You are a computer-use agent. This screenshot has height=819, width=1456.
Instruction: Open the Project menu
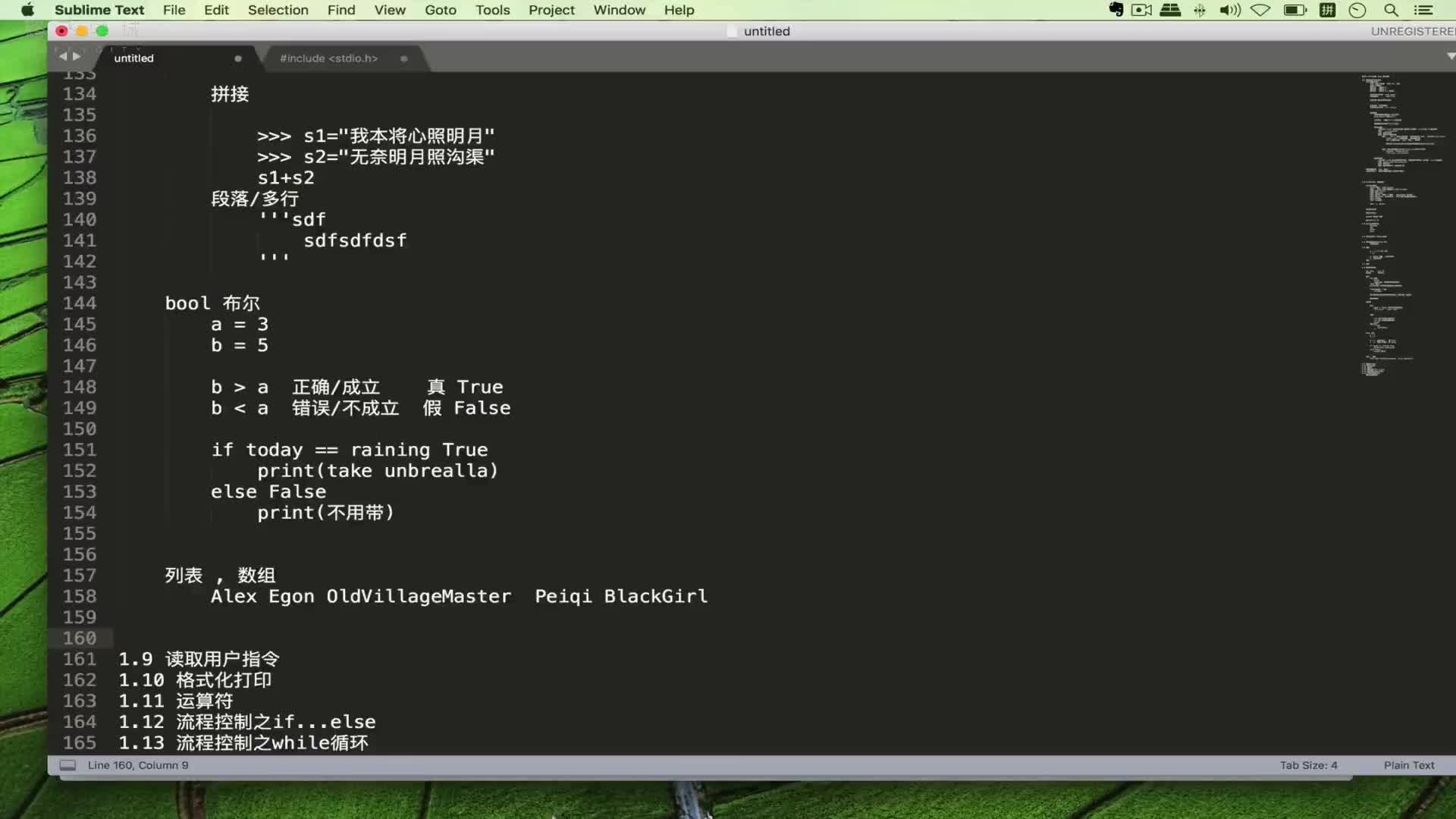click(x=551, y=10)
